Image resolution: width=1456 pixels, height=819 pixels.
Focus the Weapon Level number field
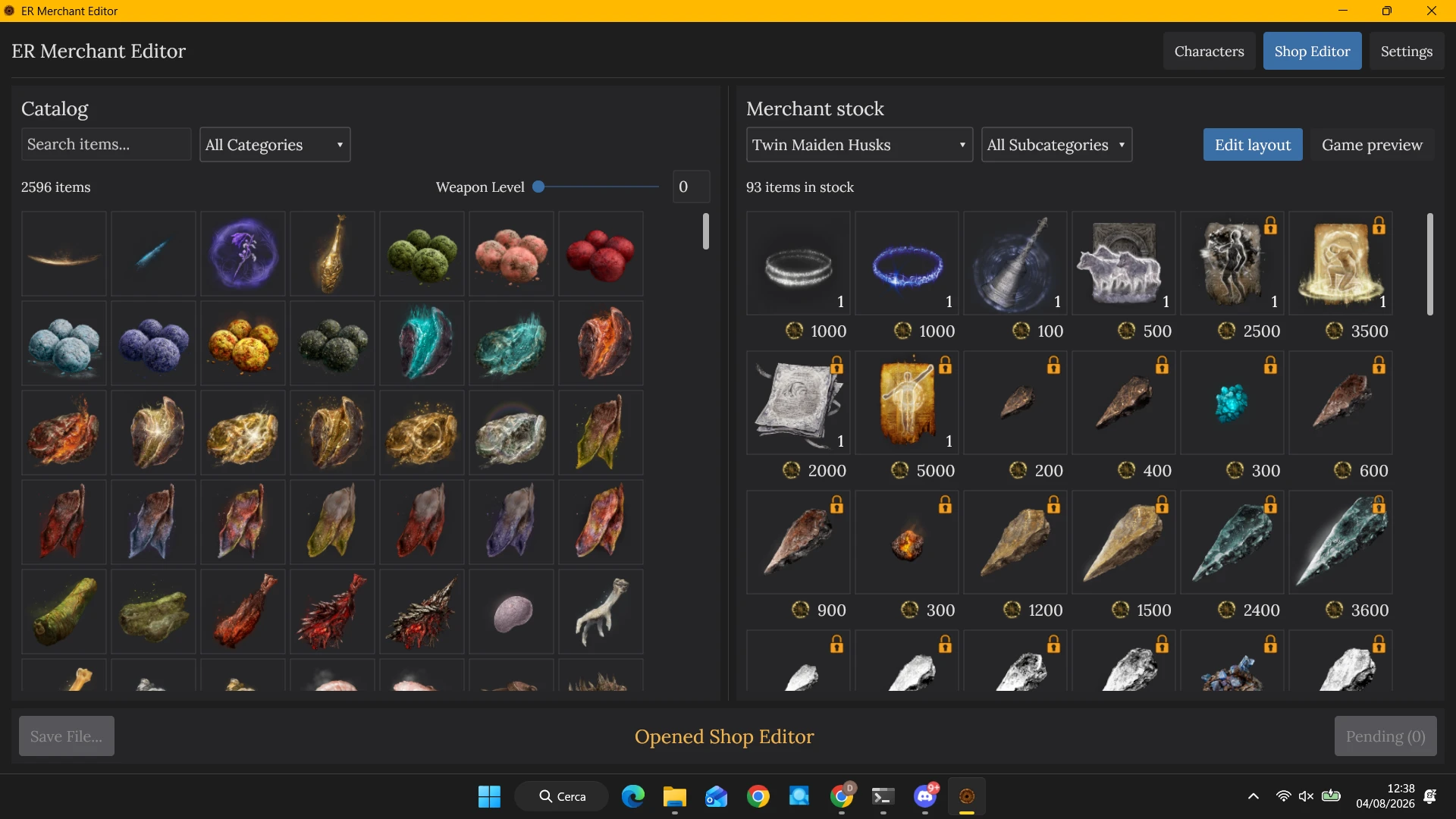tap(691, 187)
